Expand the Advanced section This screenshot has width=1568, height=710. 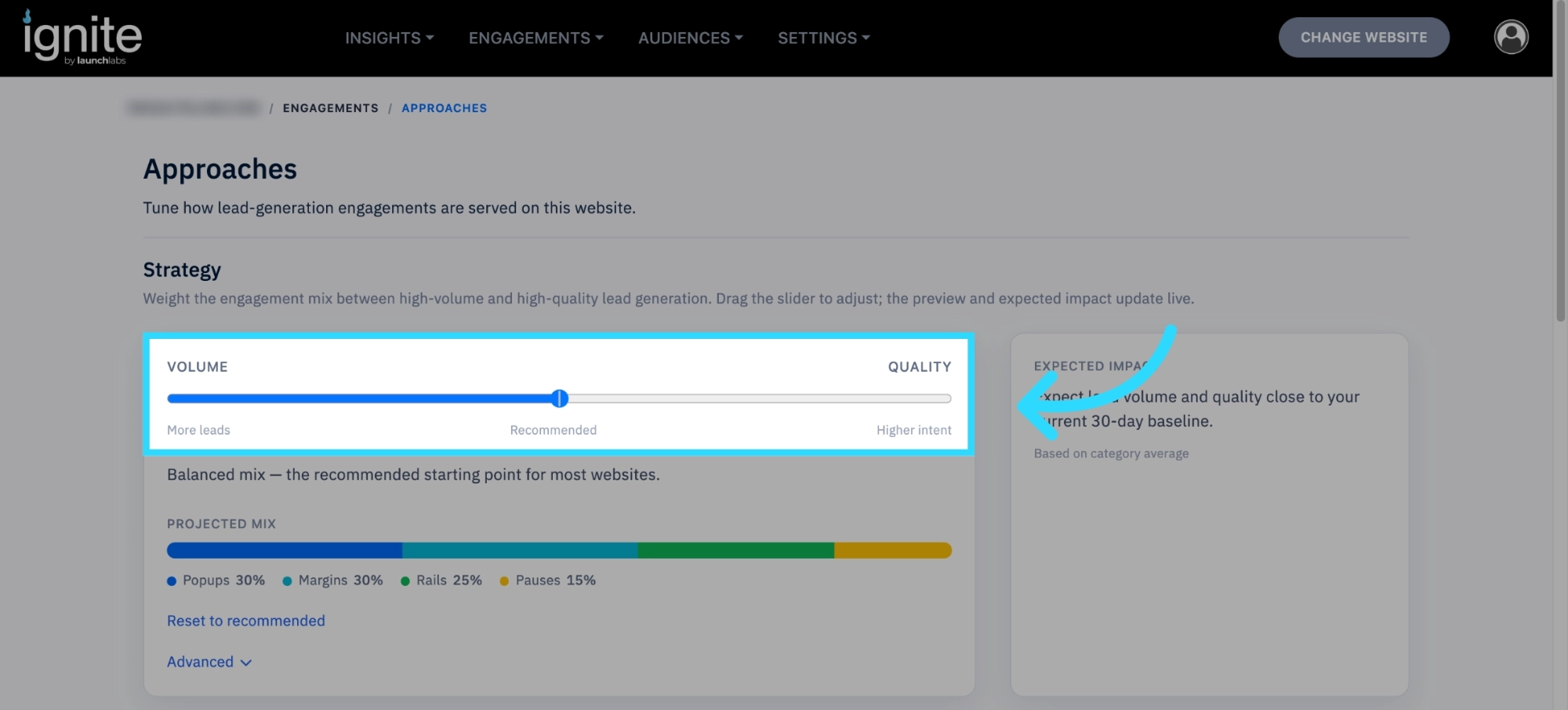pos(209,661)
